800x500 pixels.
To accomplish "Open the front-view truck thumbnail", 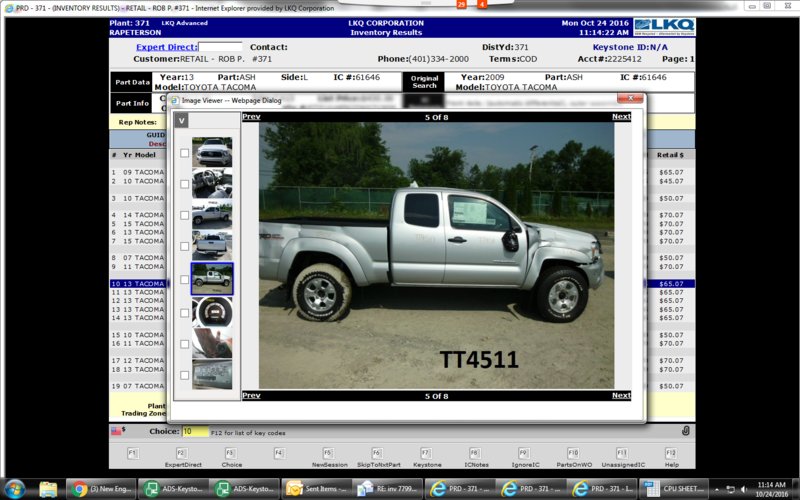I will pos(212,152).
